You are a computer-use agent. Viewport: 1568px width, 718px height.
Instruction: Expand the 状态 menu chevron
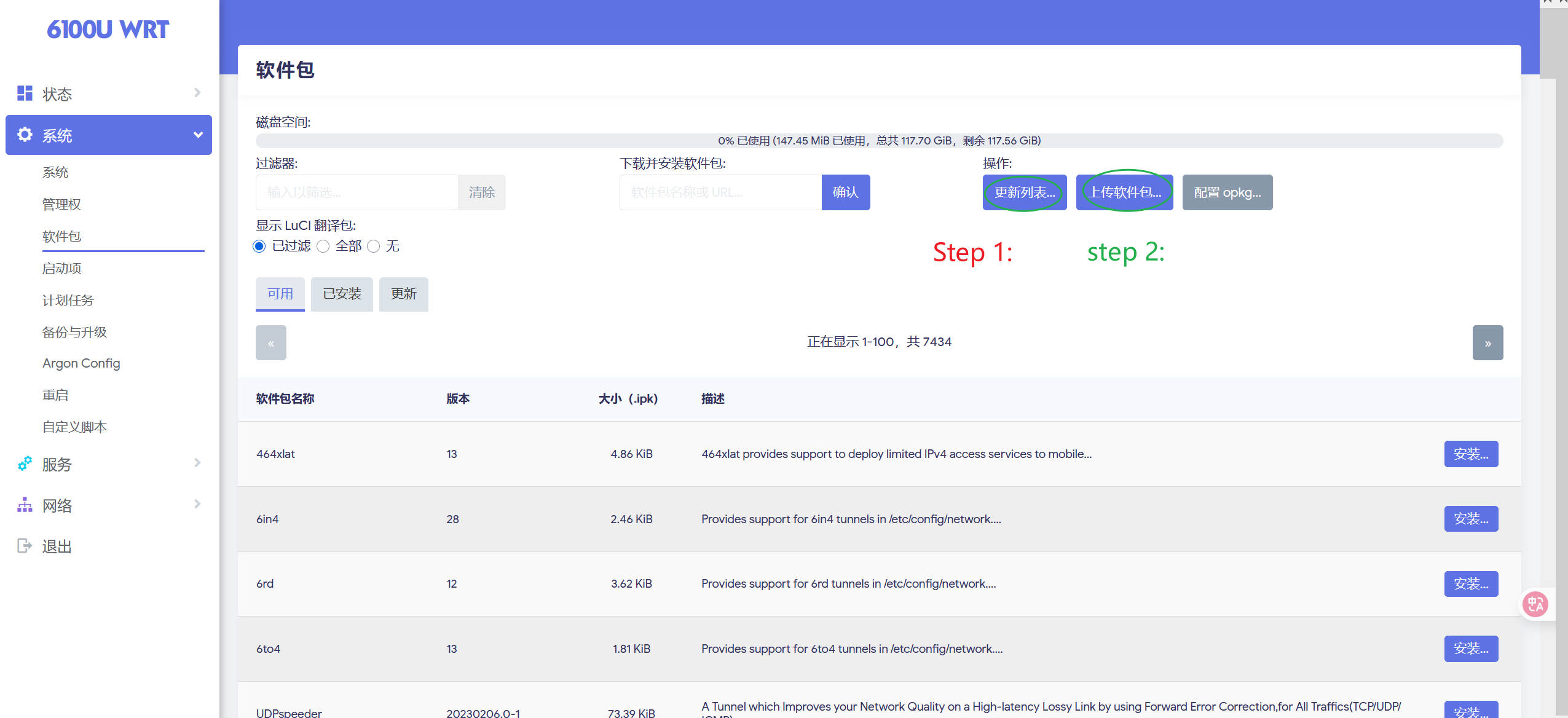197,93
